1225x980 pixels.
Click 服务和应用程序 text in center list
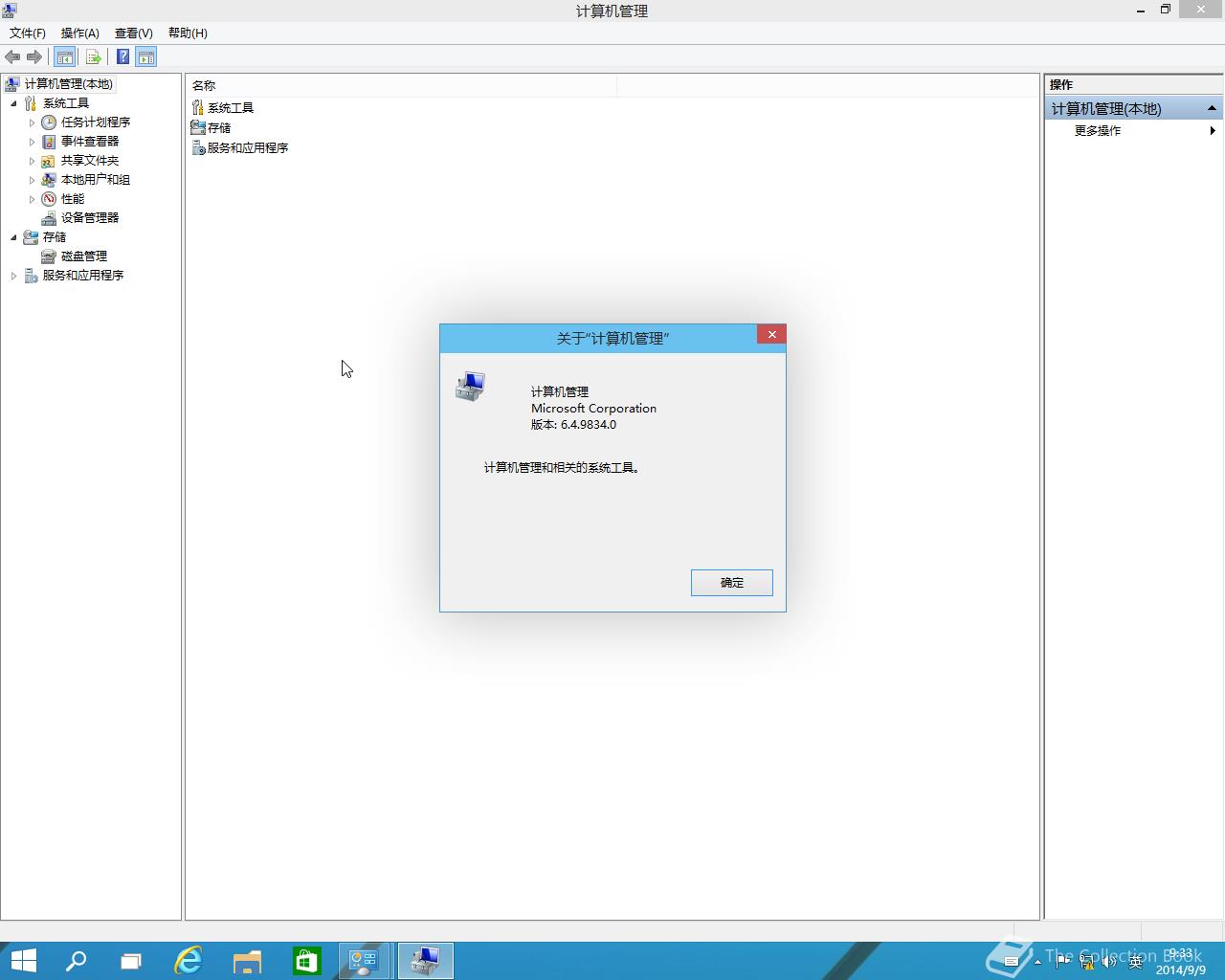tap(248, 148)
